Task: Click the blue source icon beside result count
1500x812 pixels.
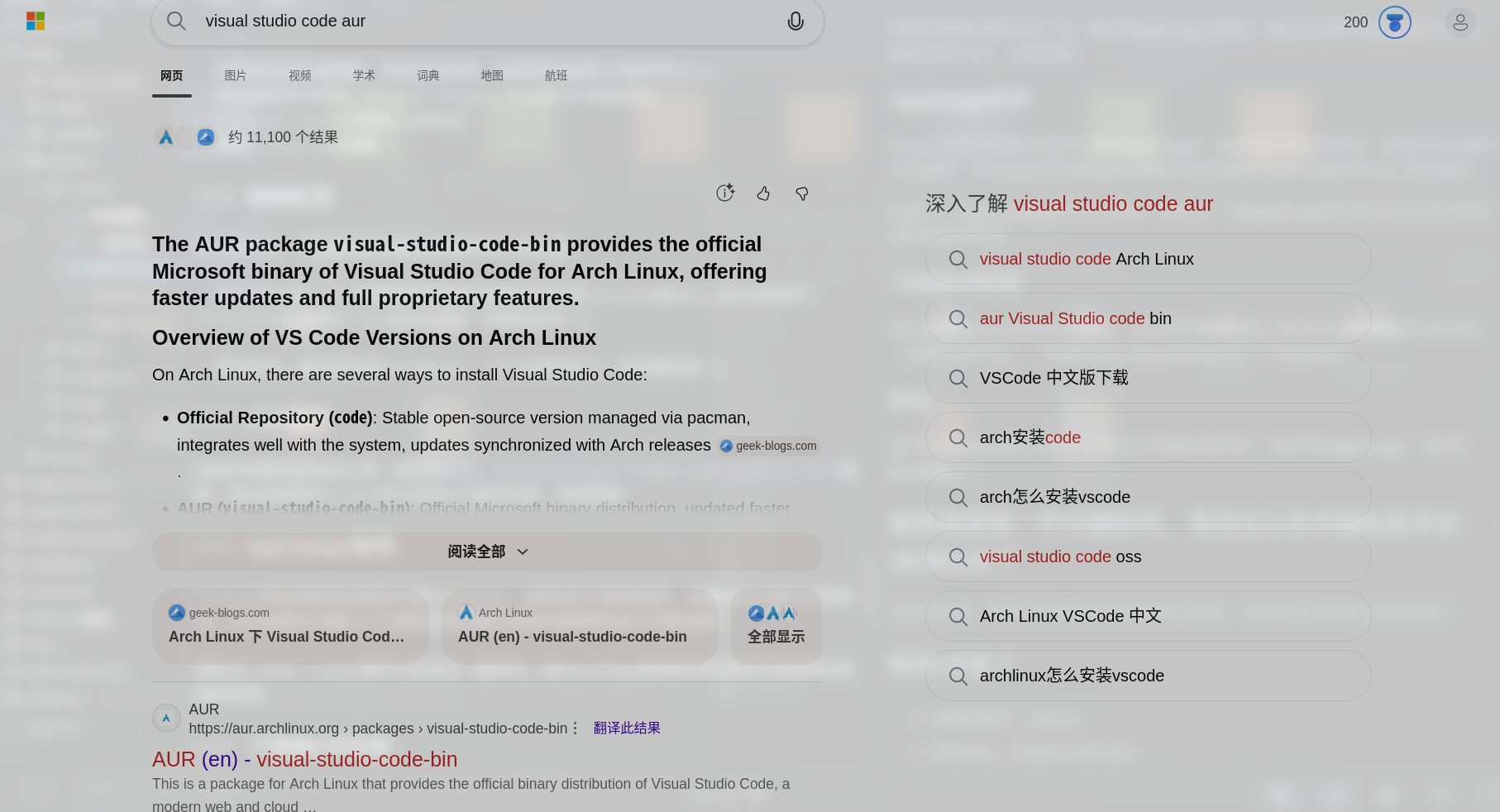Action: (206, 137)
